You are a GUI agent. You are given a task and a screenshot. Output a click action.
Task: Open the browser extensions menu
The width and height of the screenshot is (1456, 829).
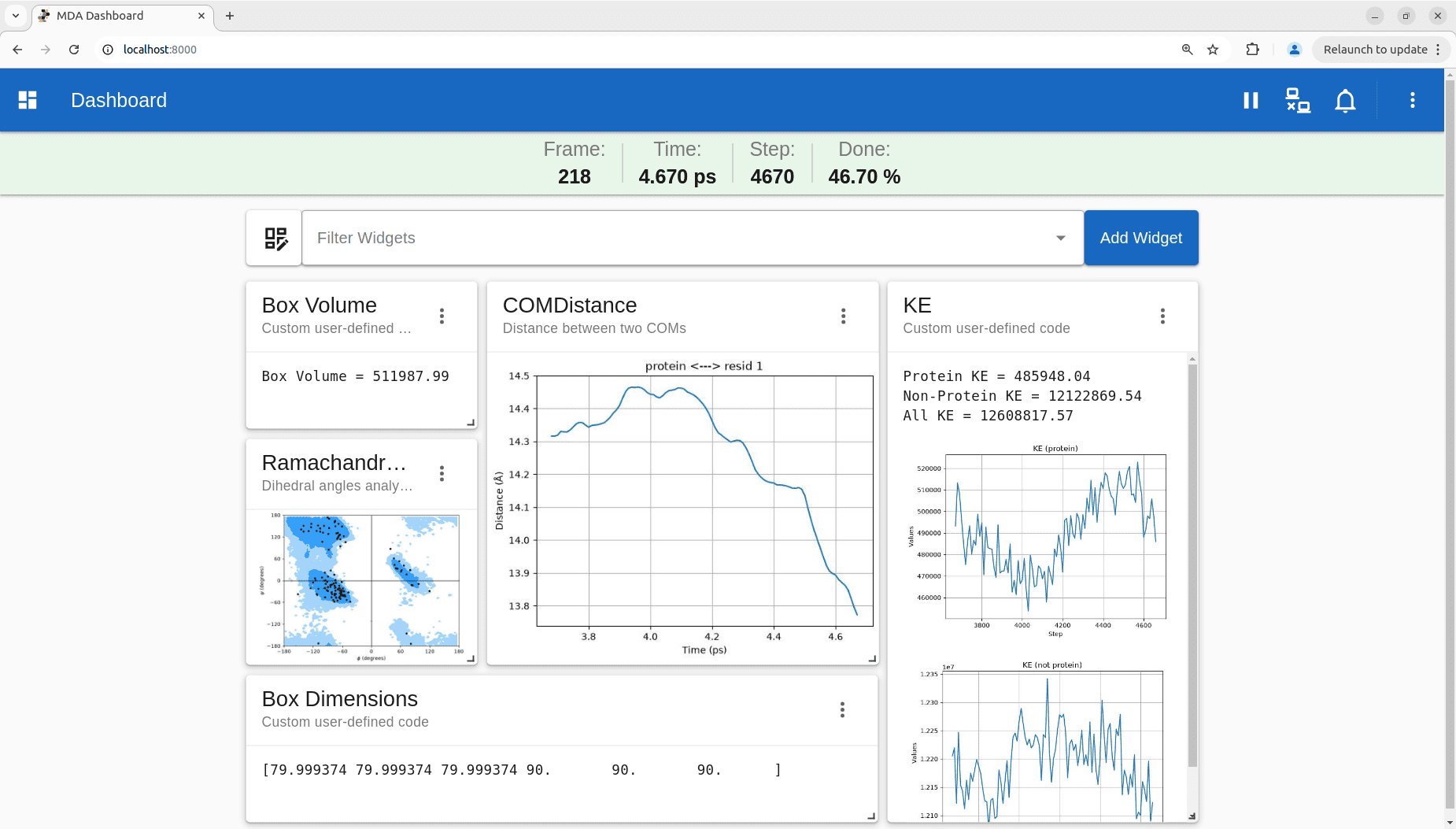pos(1253,49)
